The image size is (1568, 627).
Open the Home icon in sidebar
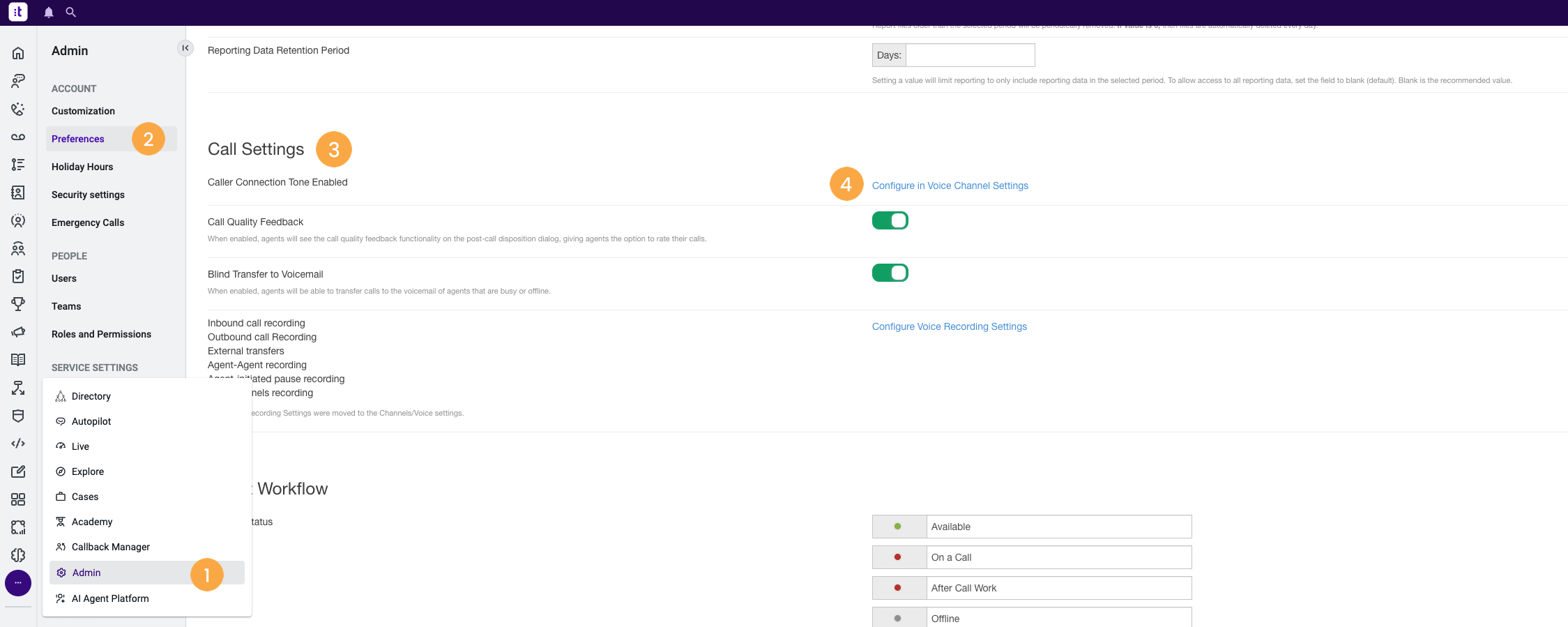point(18,53)
